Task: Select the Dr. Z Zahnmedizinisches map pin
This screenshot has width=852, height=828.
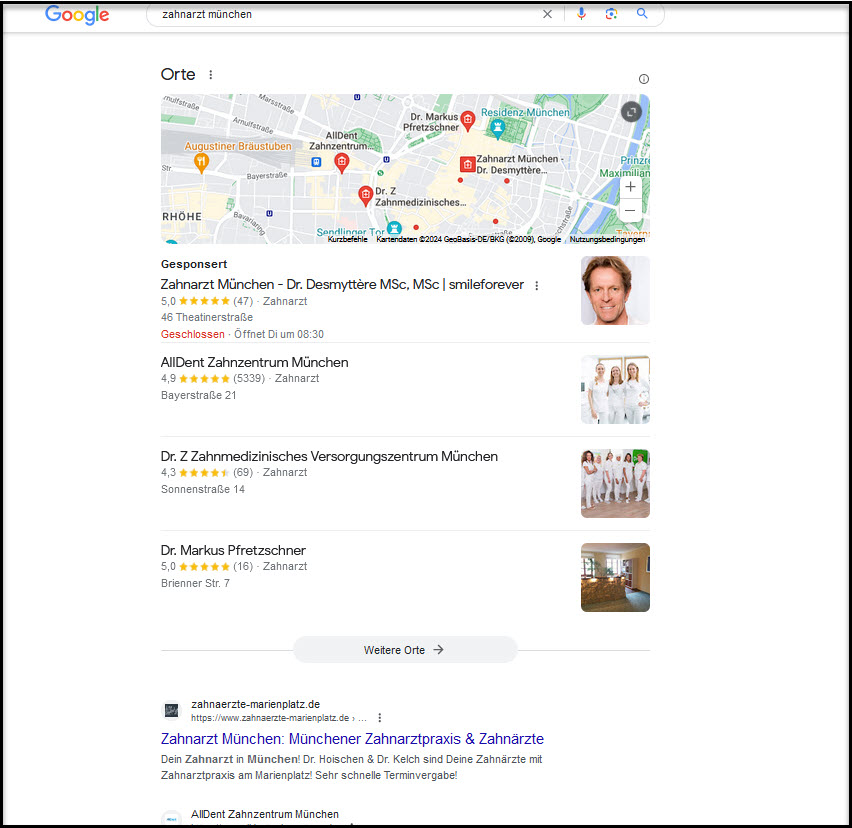Action: click(366, 196)
